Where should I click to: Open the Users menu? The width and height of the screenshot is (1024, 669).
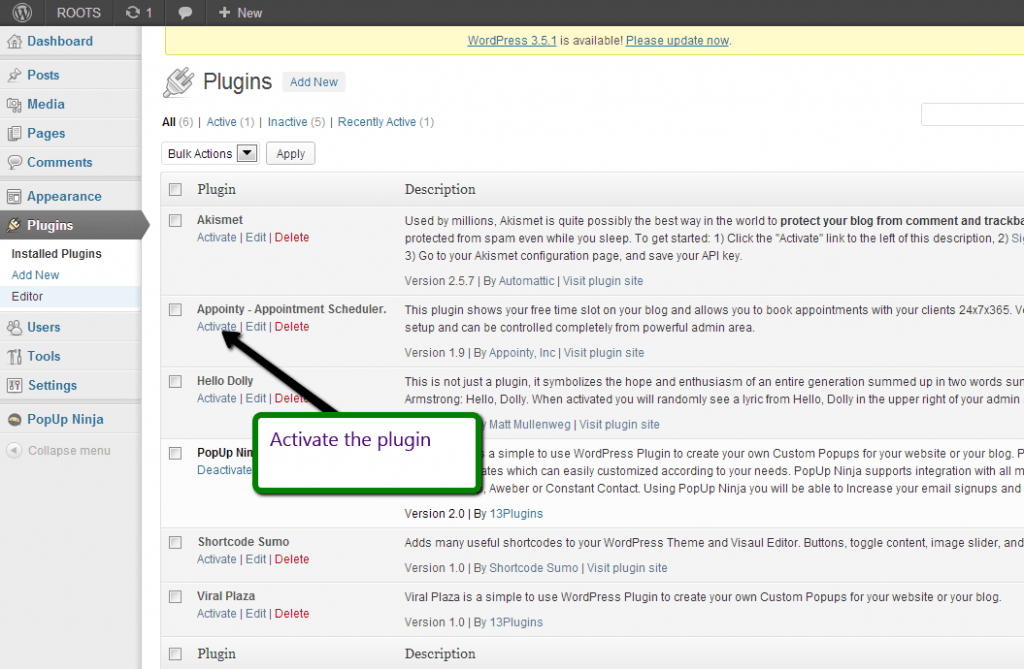coord(44,327)
